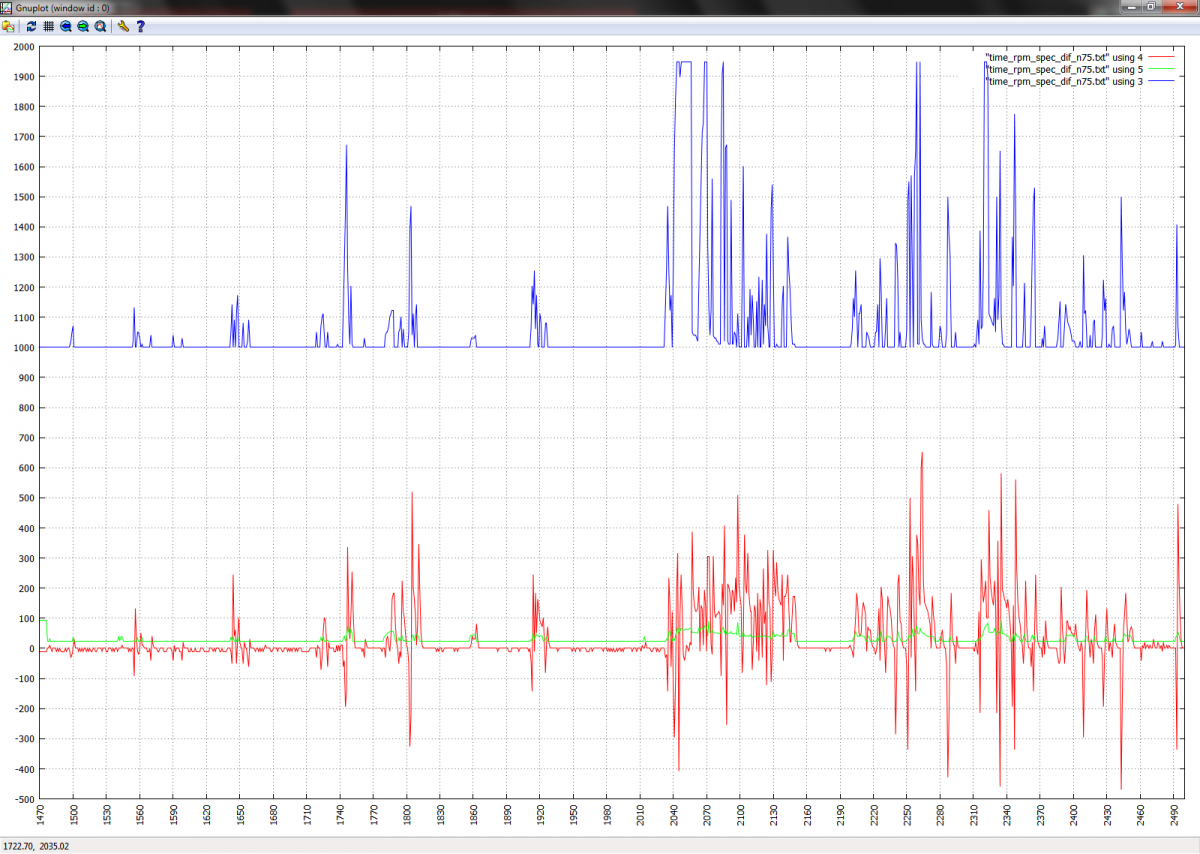This screenshot has width=1200, height=854.
Task: Click the x-axis label 2040
Action: [673, 817]
